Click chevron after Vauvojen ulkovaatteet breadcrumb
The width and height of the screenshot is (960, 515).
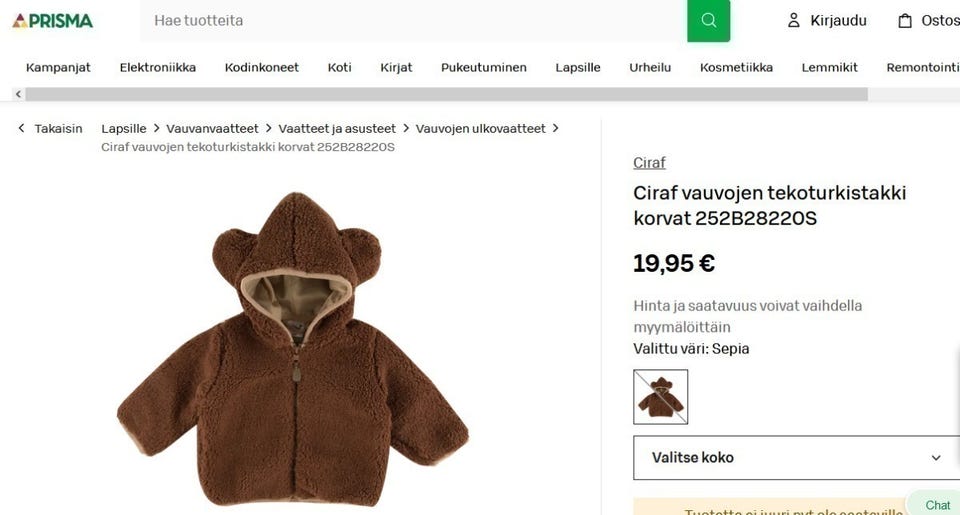point(555,128)
